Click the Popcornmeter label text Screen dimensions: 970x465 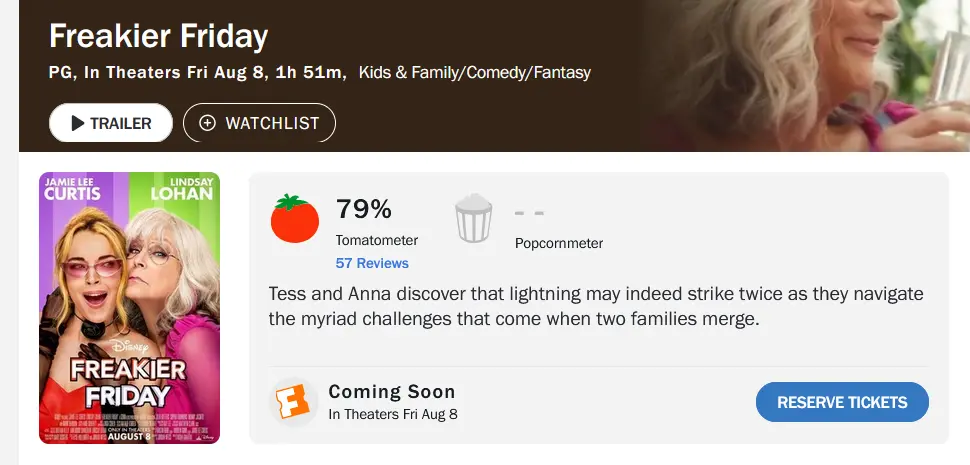coord(559,244)
